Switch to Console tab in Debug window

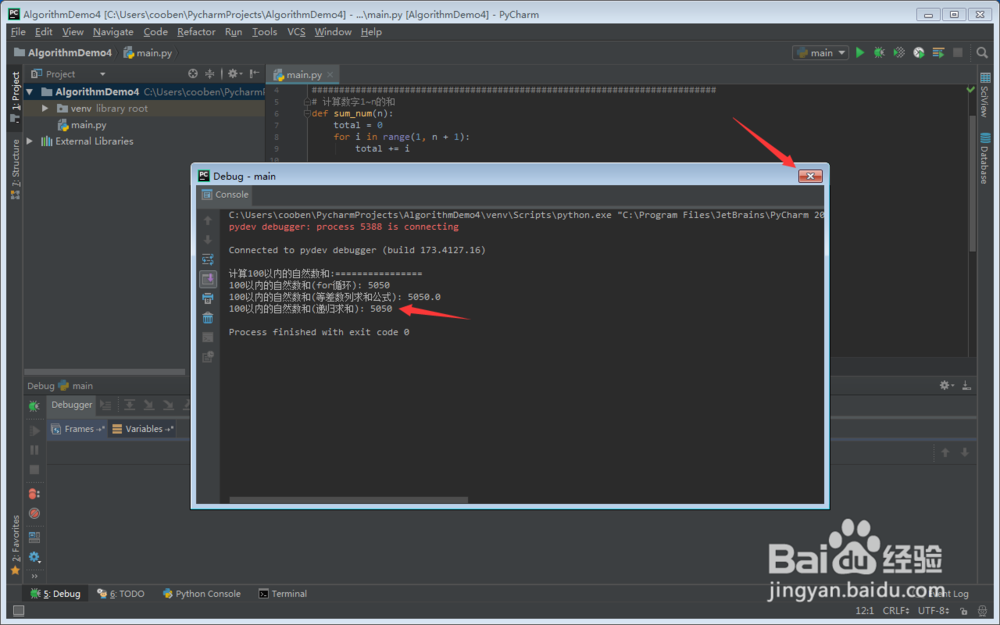click(224, 195)
